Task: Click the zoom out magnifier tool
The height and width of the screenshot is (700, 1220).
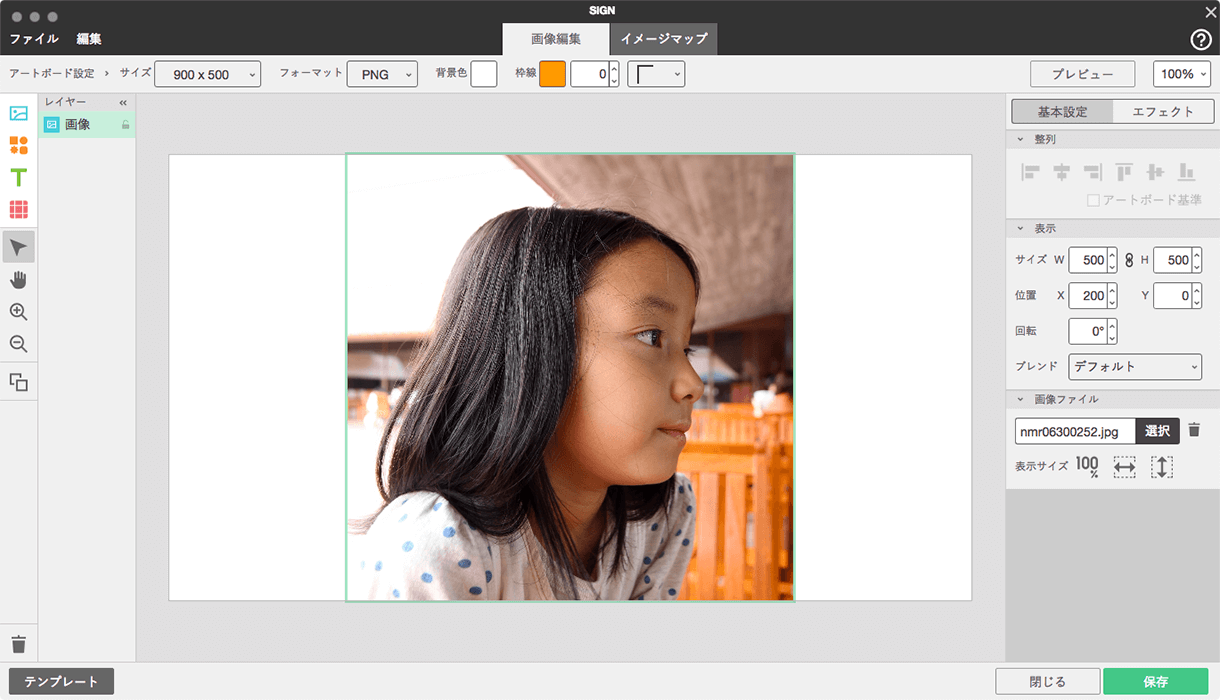Action: (18, 344)
